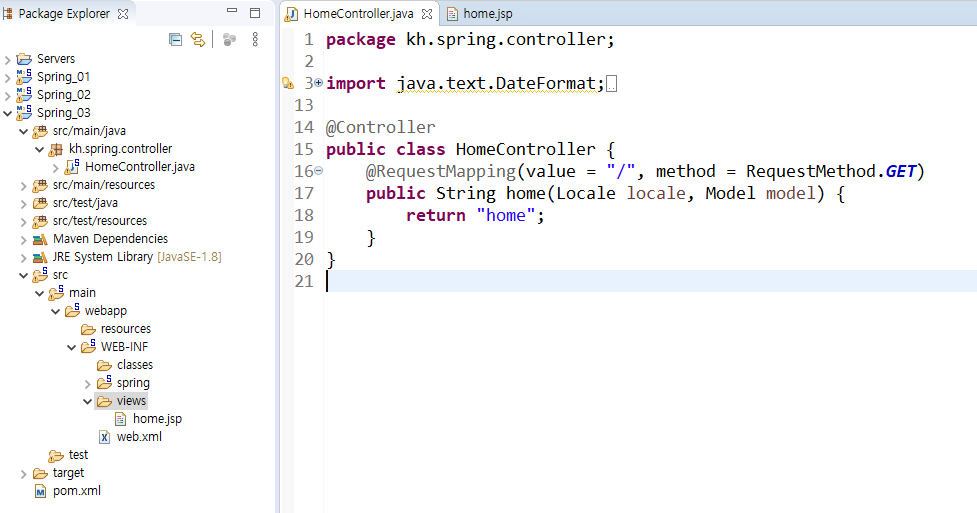Click the Maven Dependencies library icon
The width and height of the screenshot is (977, 513).
(x=41, y=239)
